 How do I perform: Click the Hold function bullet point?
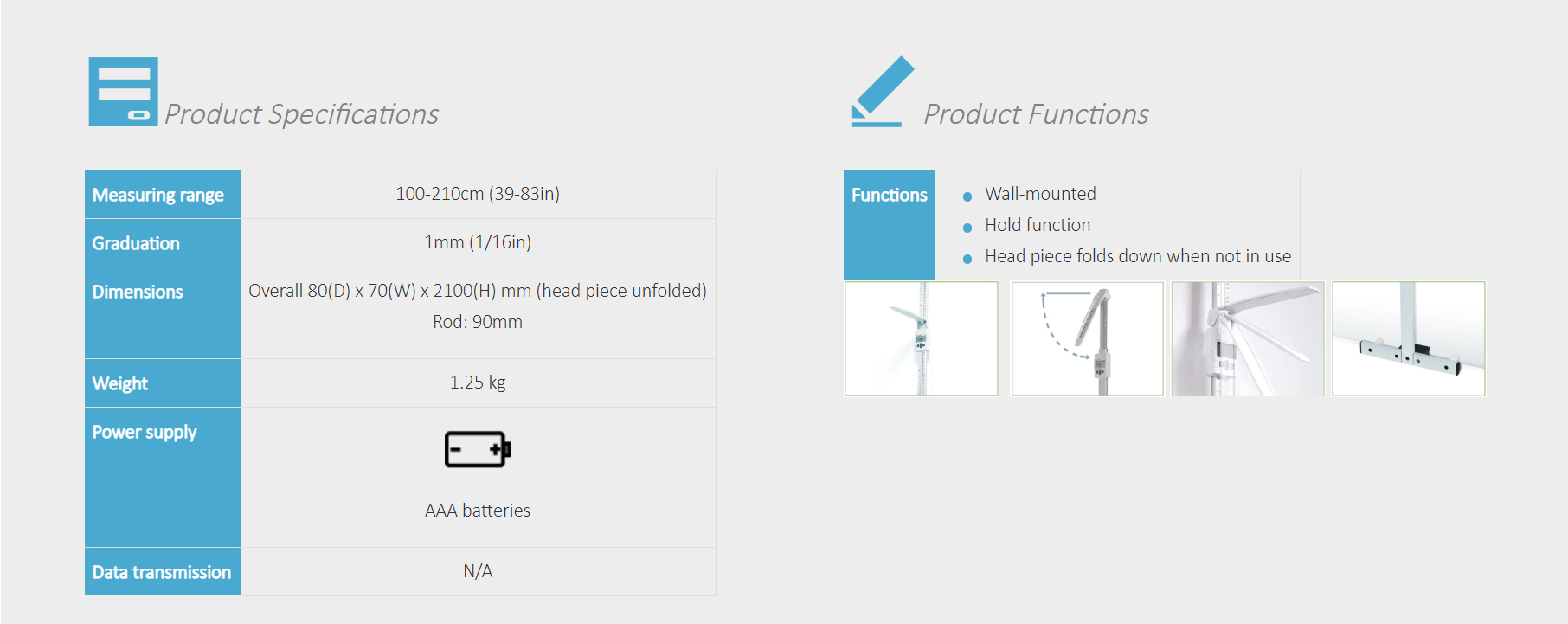click(1038, 225)
